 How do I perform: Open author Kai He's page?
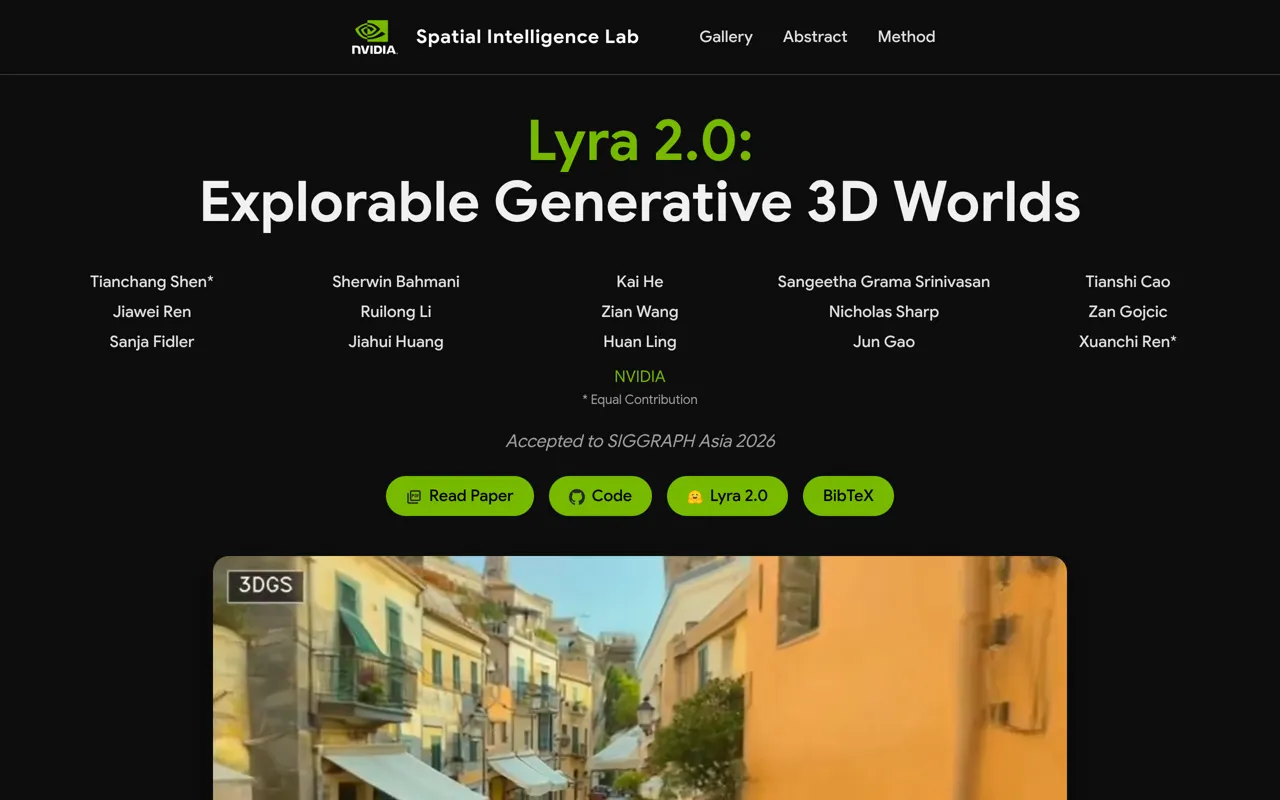[x=640, y=282]
